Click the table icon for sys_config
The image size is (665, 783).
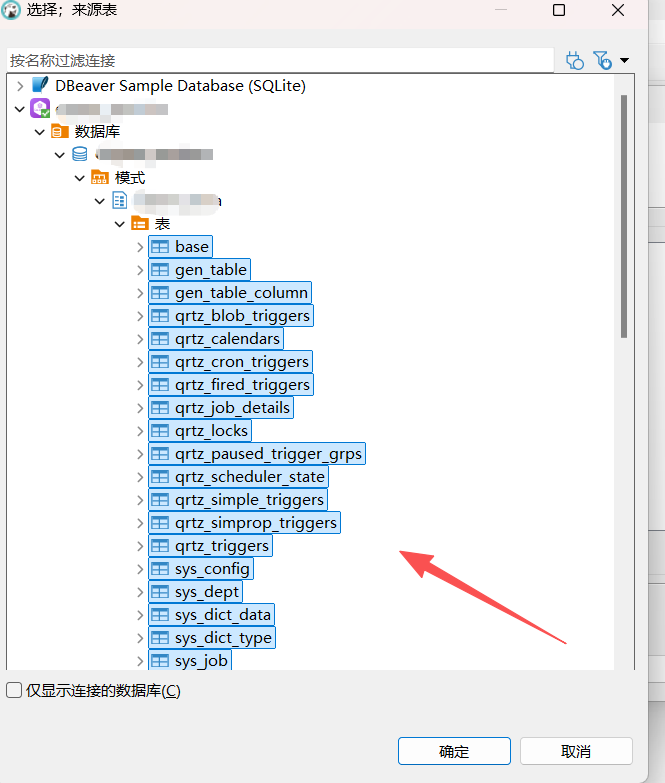(x=160, y=568)
